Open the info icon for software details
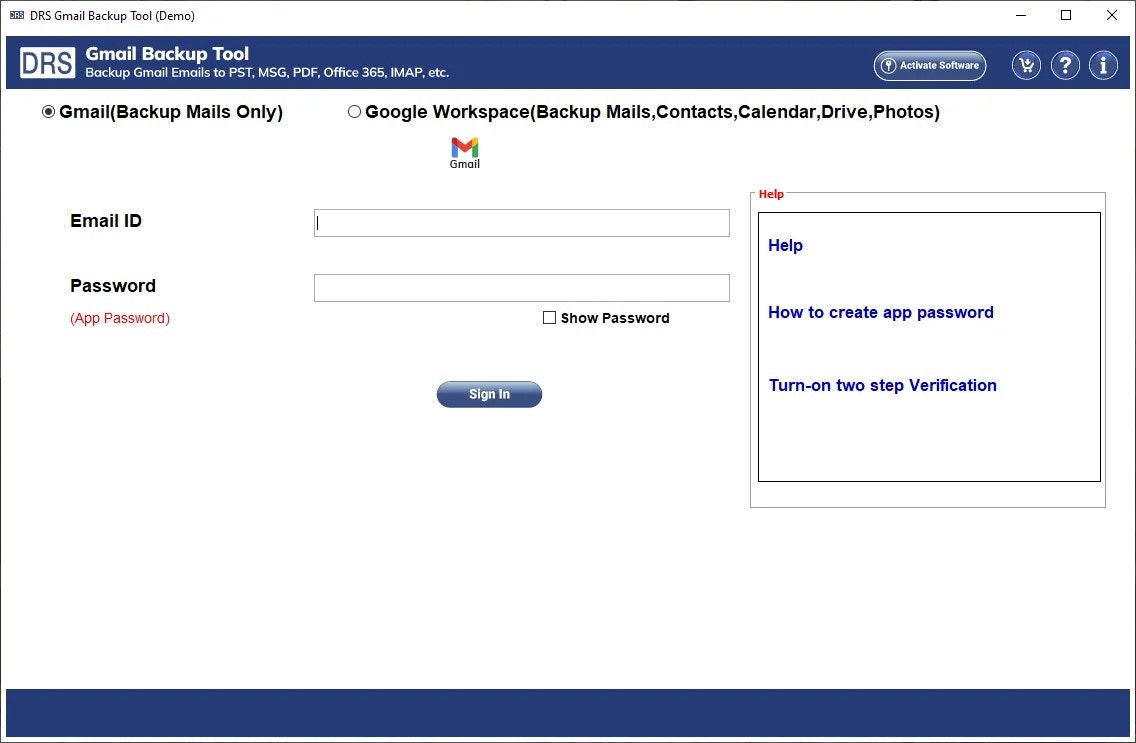Viewport: 1136px width, 743px height. point(1103,65)
